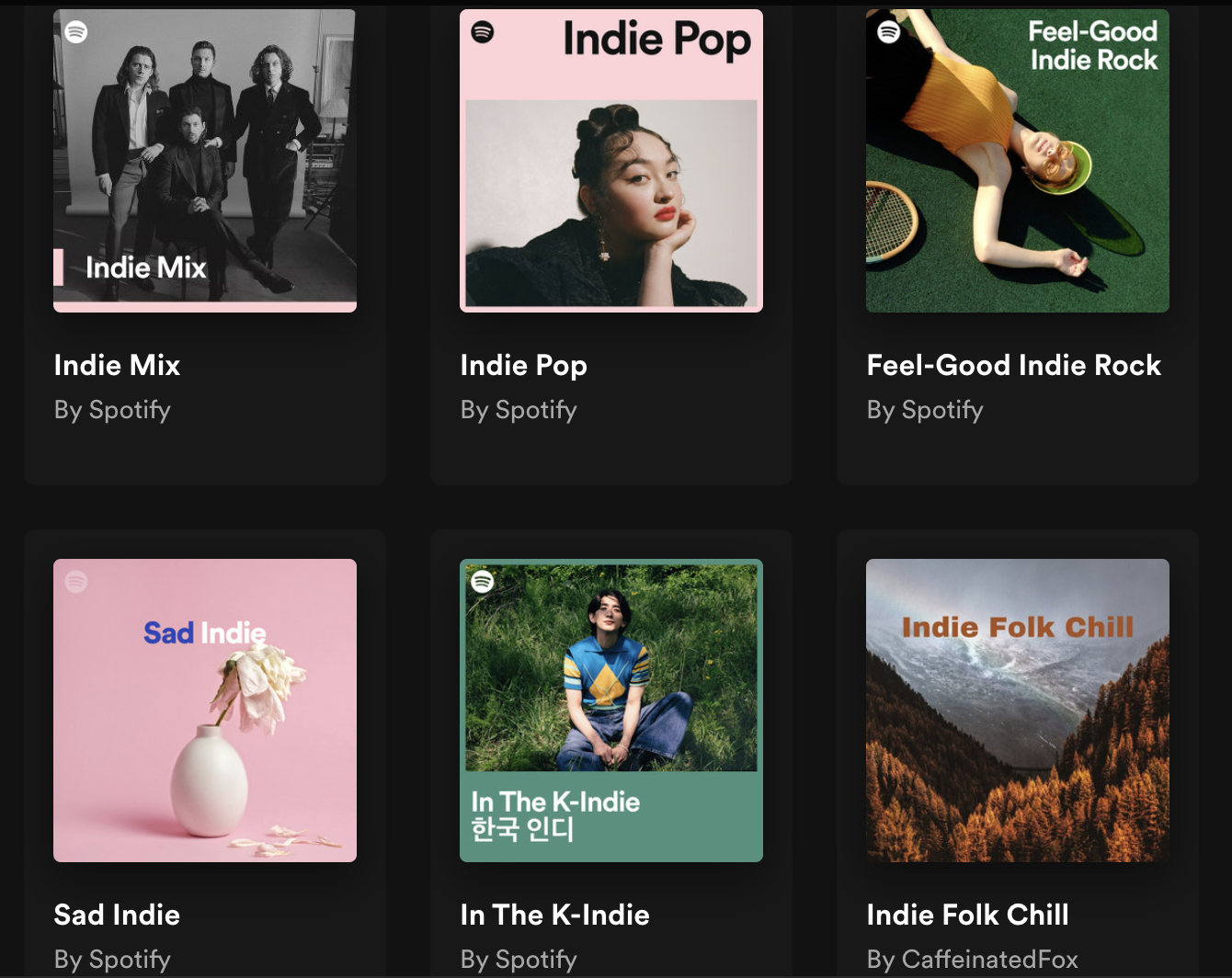Select the Sad Indie playlist title
The width and height of the screenshot is (1232, 978).
click(x=117, y=915)
